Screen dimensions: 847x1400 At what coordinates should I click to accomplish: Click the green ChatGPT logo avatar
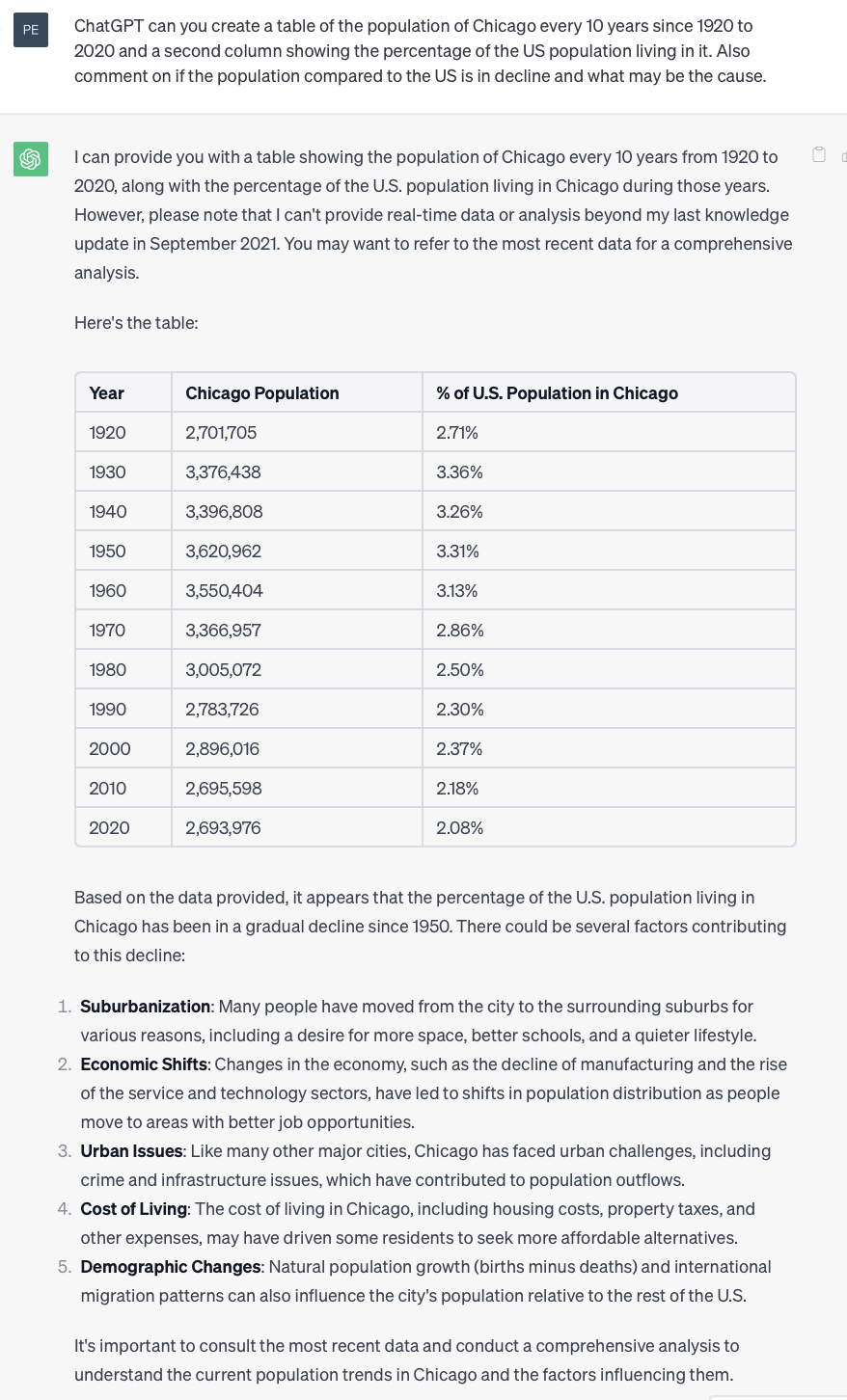tap(31, 158)
